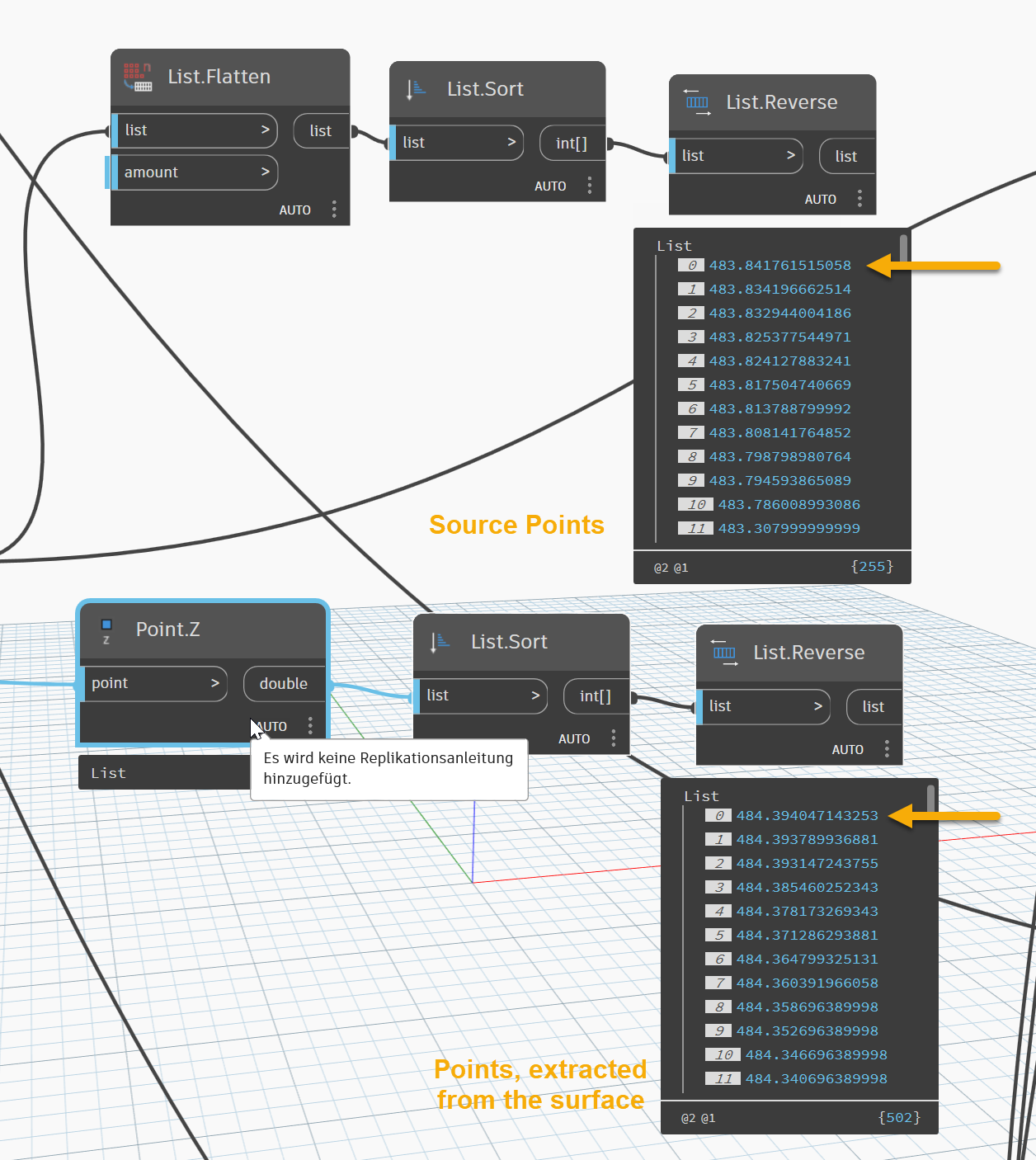Click AUTO lacing on List.Flatten node
The image size is (1036, 1160).
(x=294, y=210)
